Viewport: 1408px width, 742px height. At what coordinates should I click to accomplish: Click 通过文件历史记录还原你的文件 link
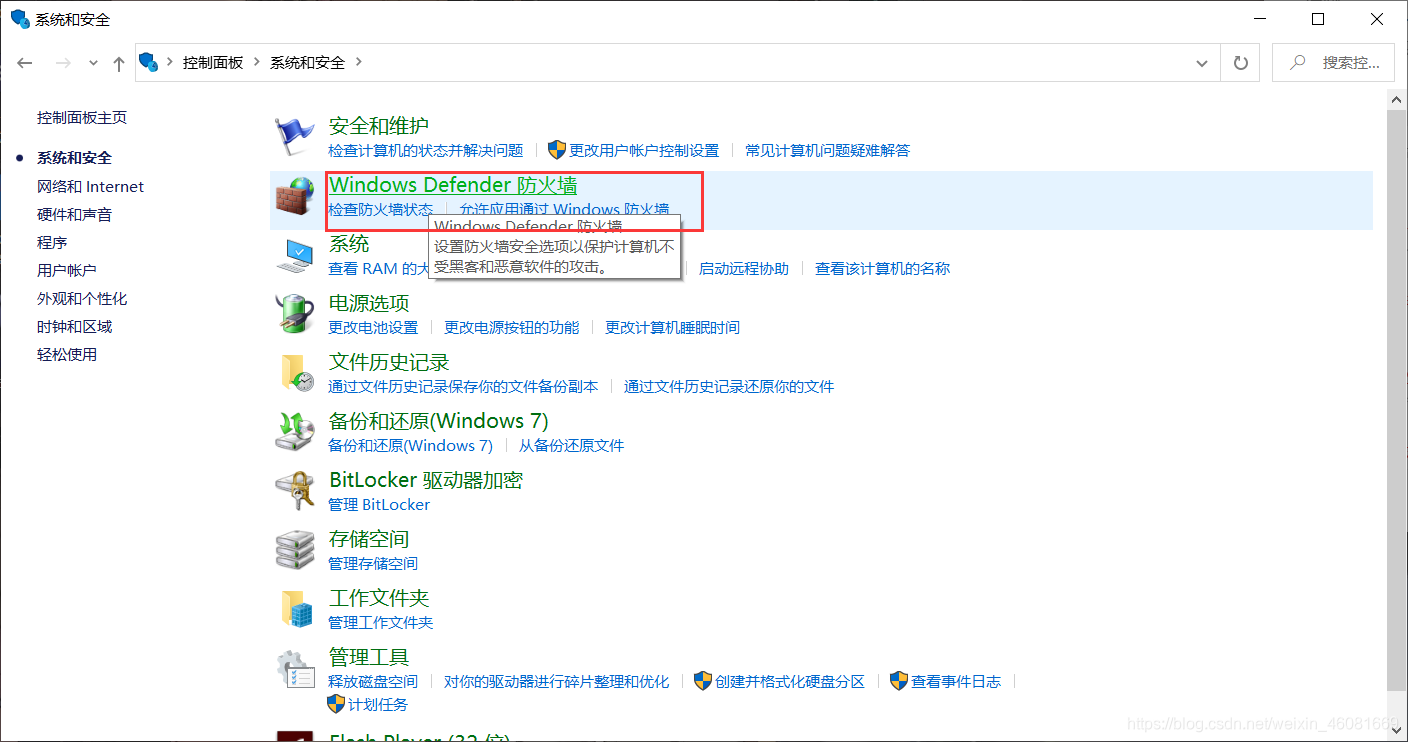click(729, 386)
